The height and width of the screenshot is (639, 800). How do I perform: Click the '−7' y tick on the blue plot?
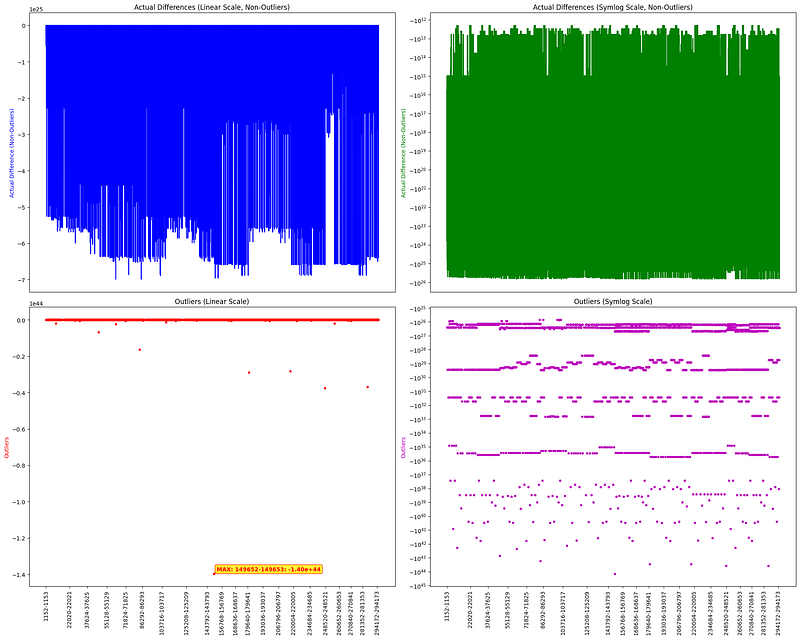pos(21,280)
